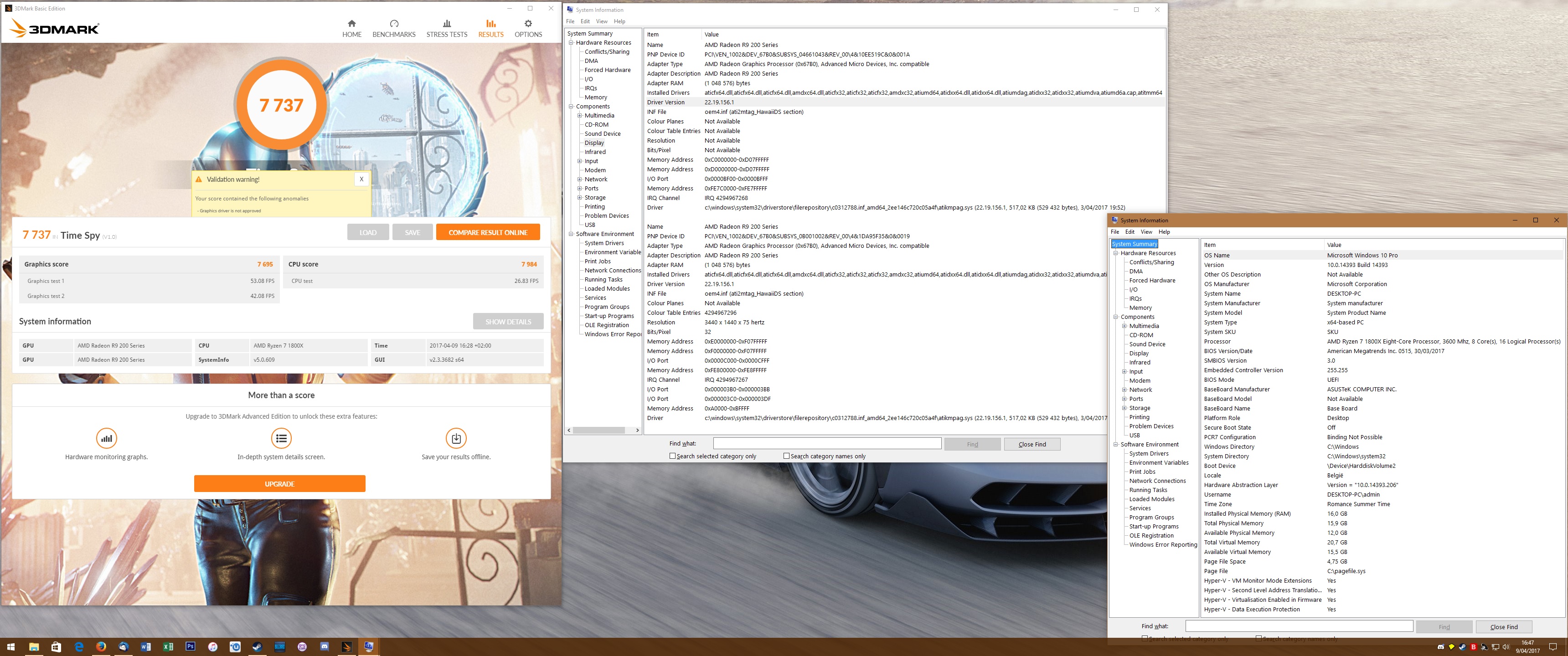This screenshot has width=1568, height=656.
Task: Open File menu in rear System Information window
Action: [x=570, y=21]
